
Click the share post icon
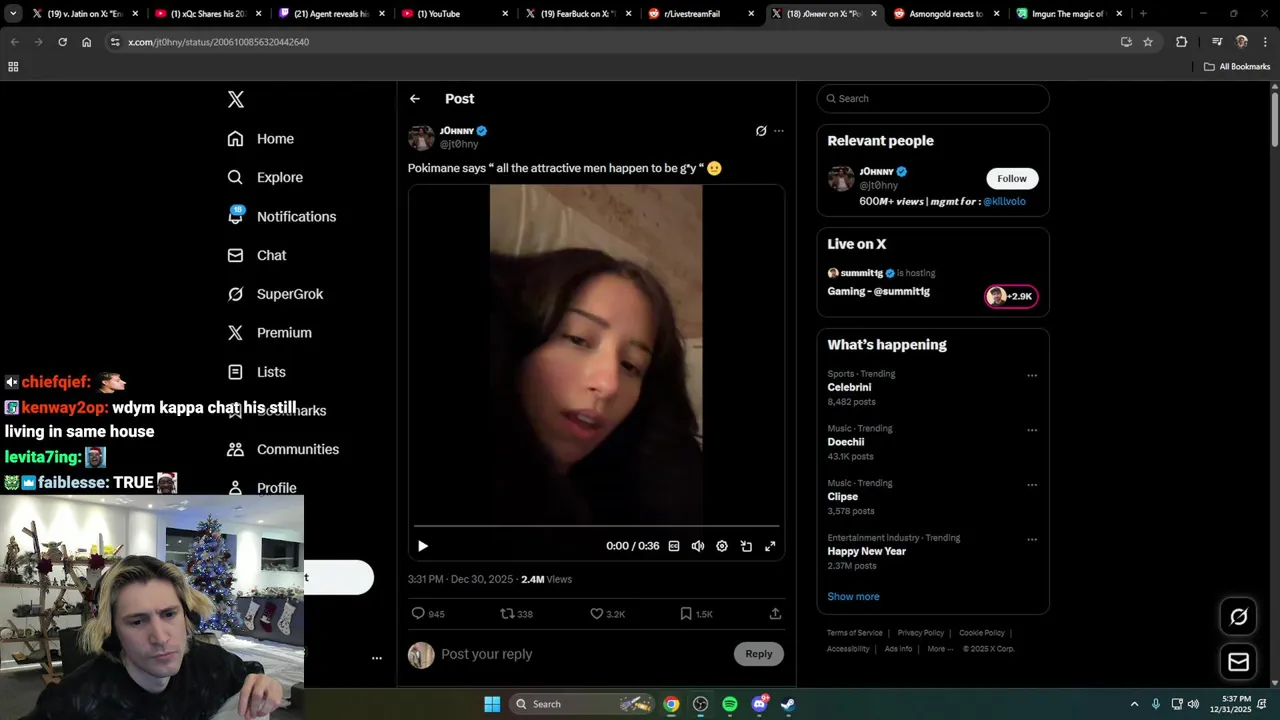point(775,614)
